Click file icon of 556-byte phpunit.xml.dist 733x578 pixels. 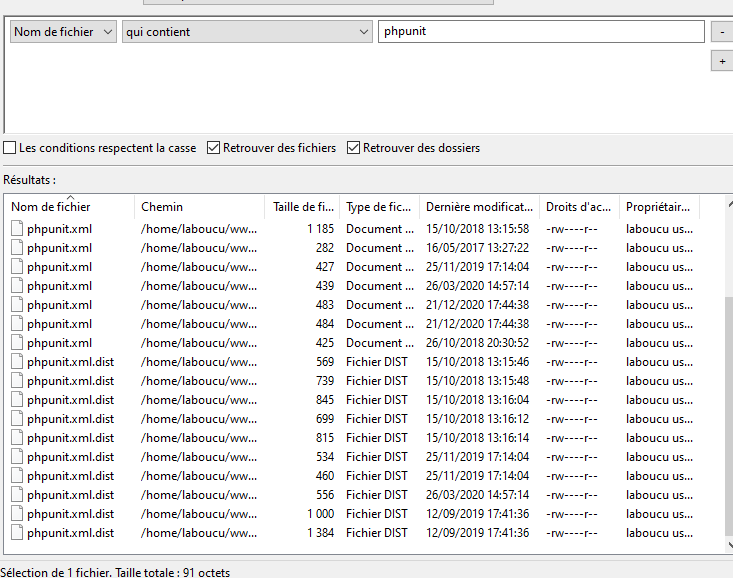[17, 495]
